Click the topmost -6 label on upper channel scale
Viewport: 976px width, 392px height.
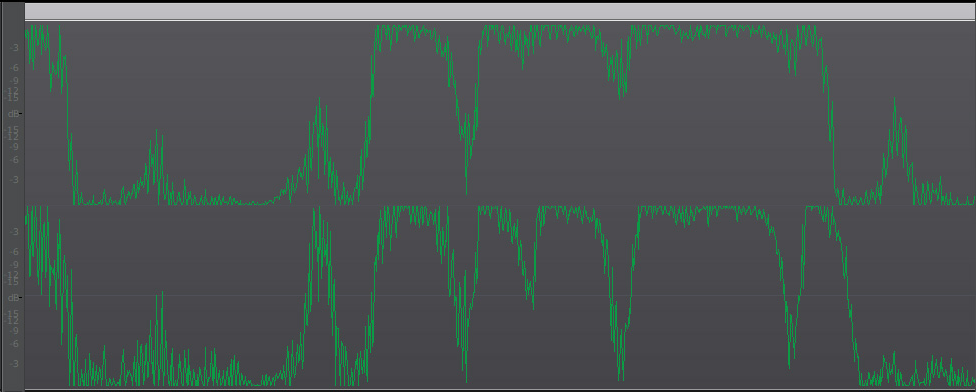coord(14,68)
